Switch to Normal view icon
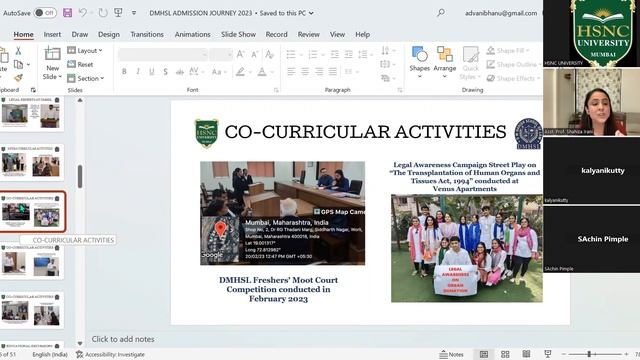Image resolution: width=640 pixels, height=360 pixels. 484,354
